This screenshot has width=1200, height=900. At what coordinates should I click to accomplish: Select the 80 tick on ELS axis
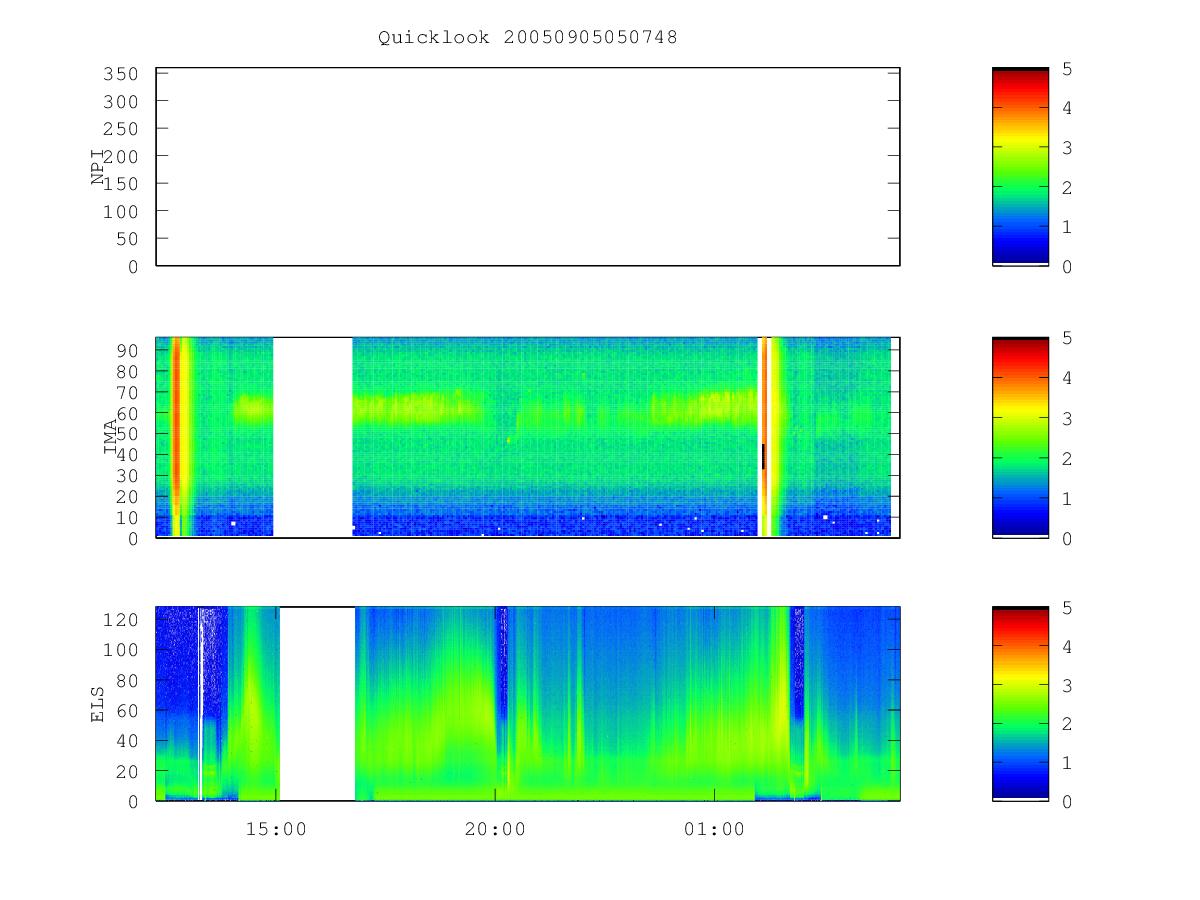point(125,680)
